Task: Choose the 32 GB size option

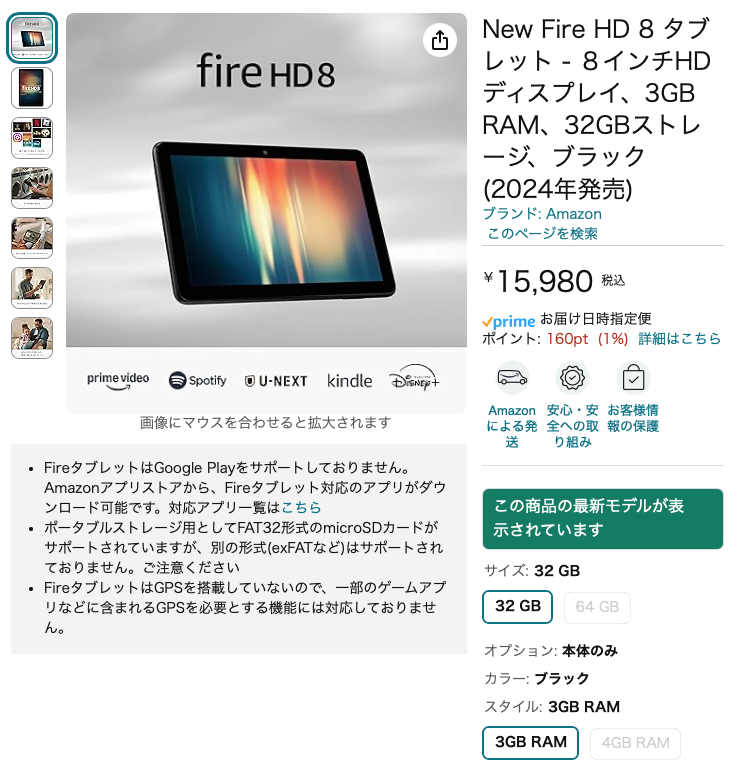Action: click(518, 607)
